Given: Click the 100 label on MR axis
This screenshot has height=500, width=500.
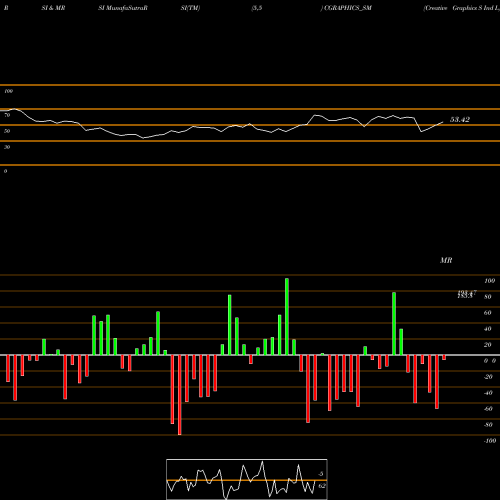Looking at the screenshot, I should 489,281.
